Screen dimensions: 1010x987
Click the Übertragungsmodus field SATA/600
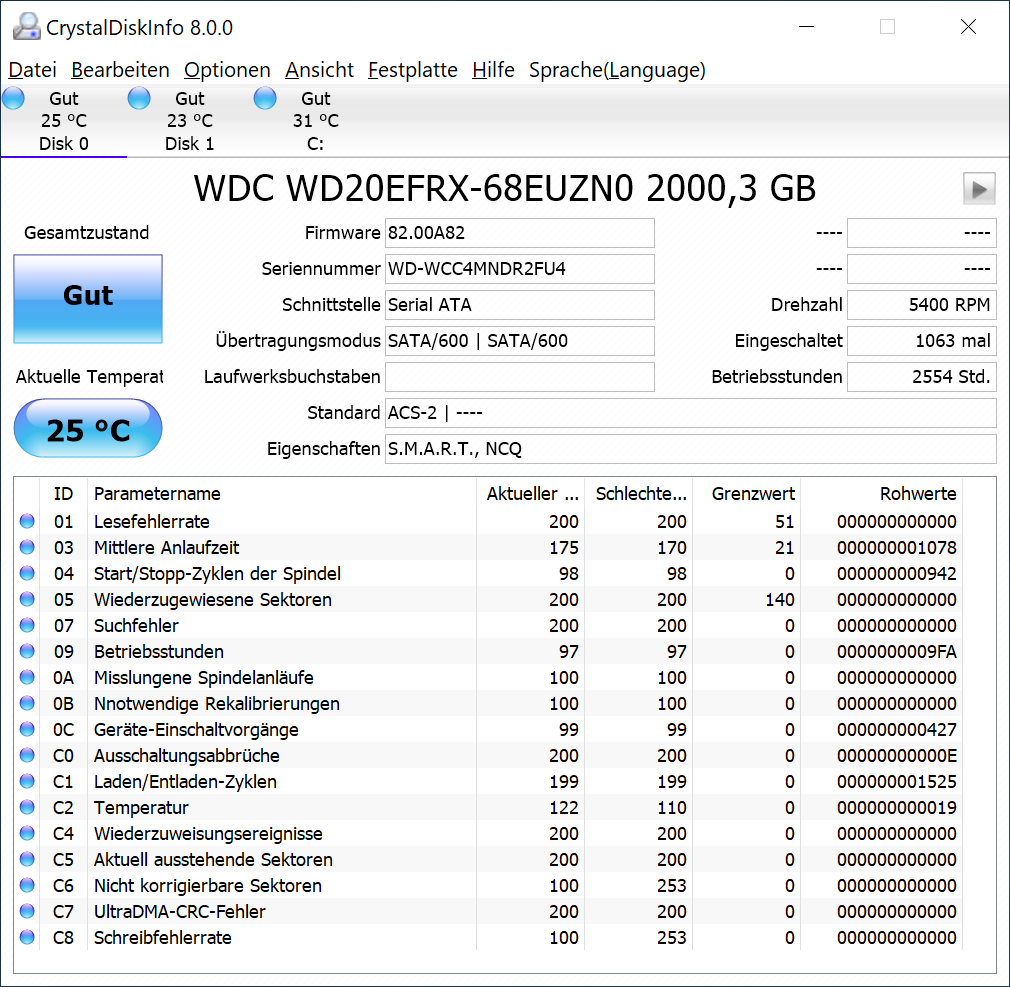point(520,341)
